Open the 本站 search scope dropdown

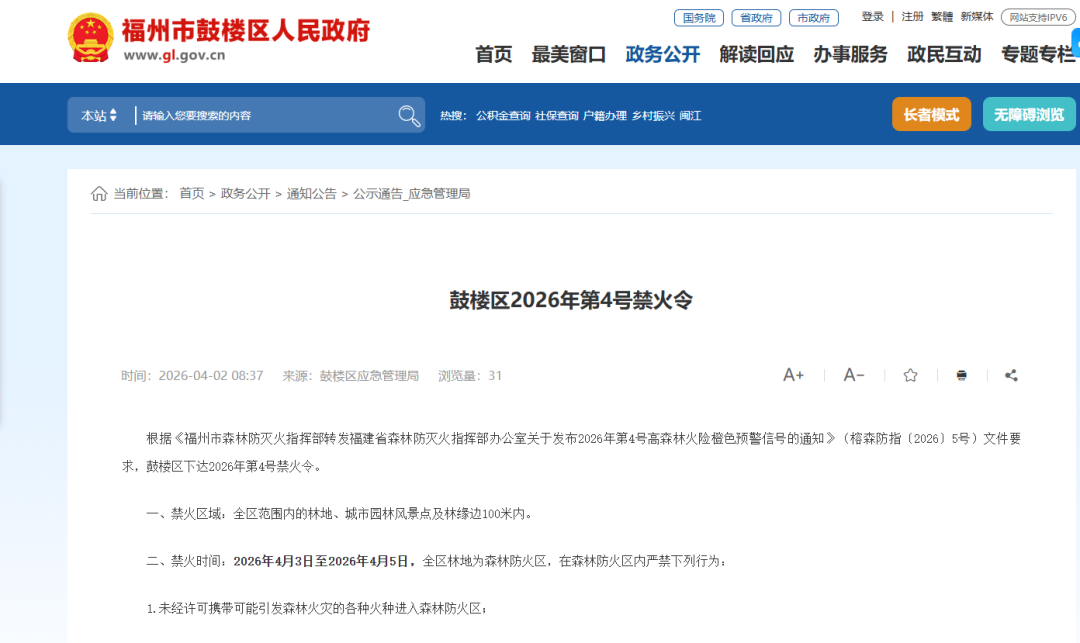point(99,116)
